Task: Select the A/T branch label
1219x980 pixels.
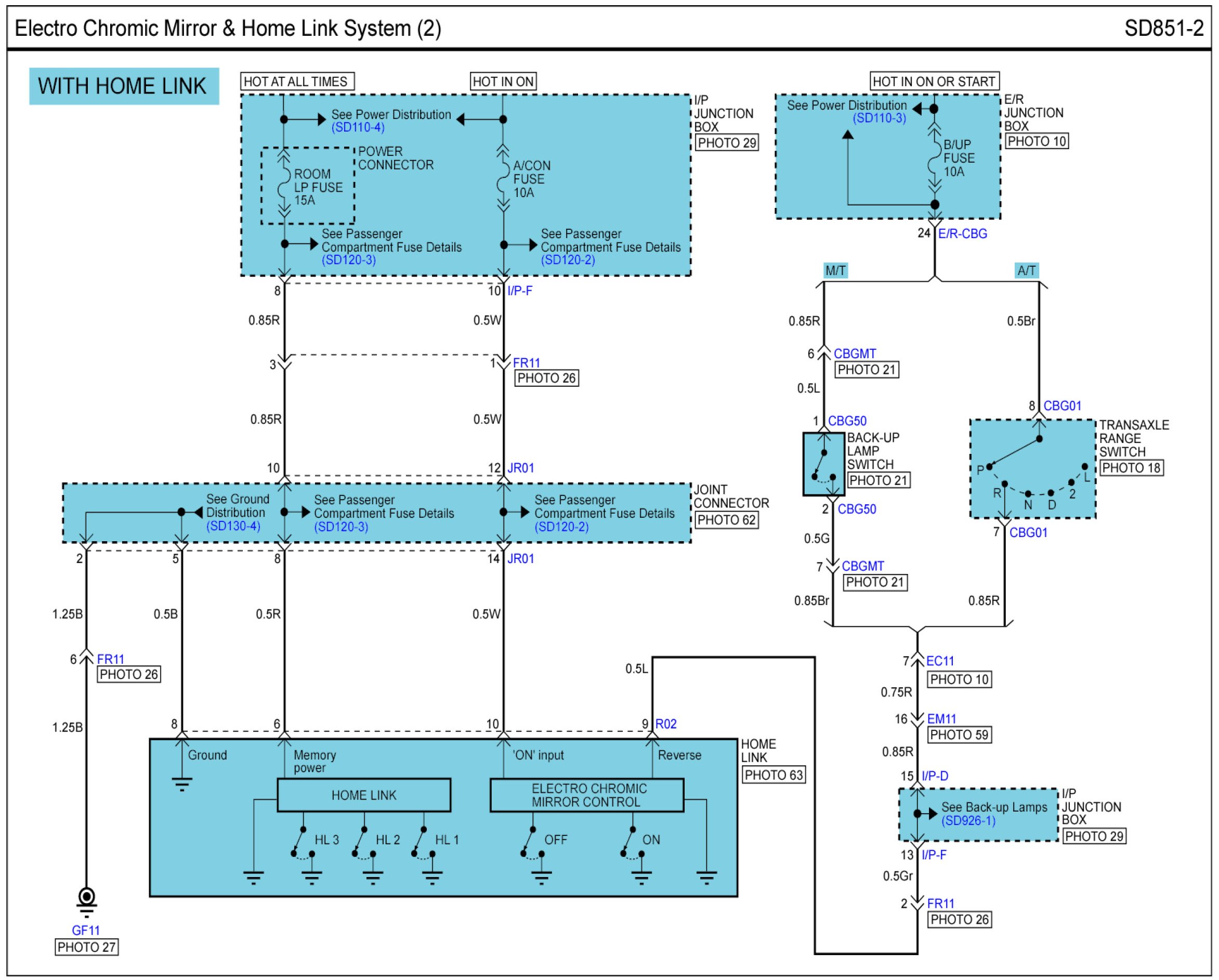Action: point(1026,271)
